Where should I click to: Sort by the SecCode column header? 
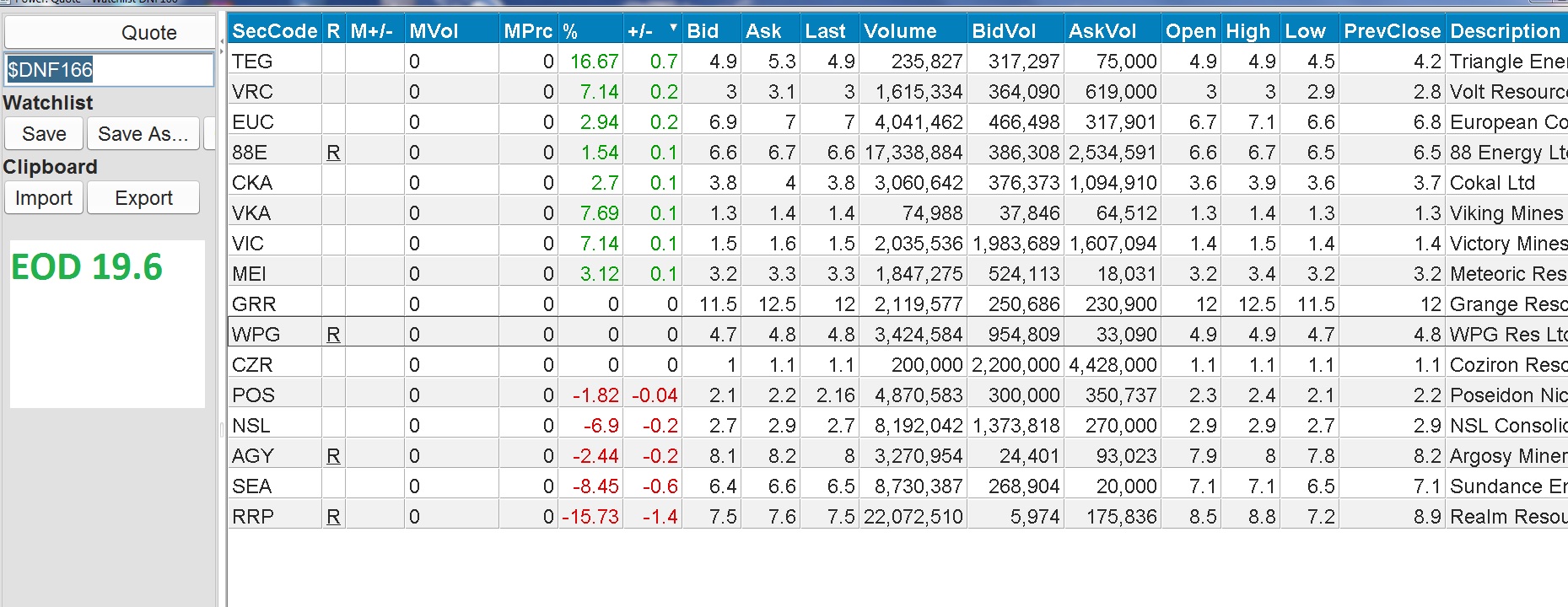(275, 31)
